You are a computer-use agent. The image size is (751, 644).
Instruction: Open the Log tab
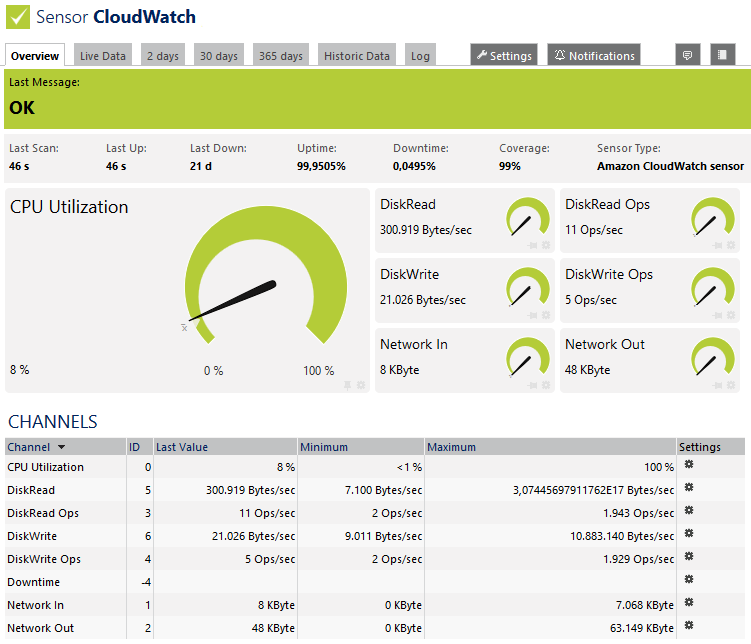pyautogui.click(x=420, y=56)
